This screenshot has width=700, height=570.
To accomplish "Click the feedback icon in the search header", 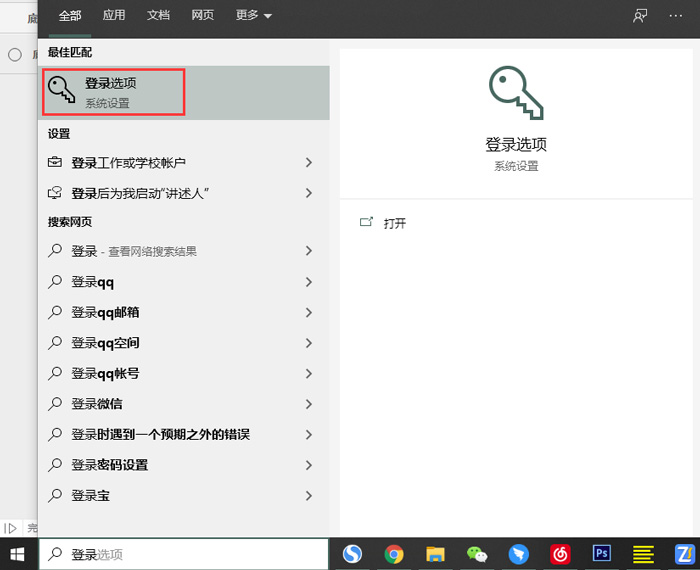I will point(640,16).
